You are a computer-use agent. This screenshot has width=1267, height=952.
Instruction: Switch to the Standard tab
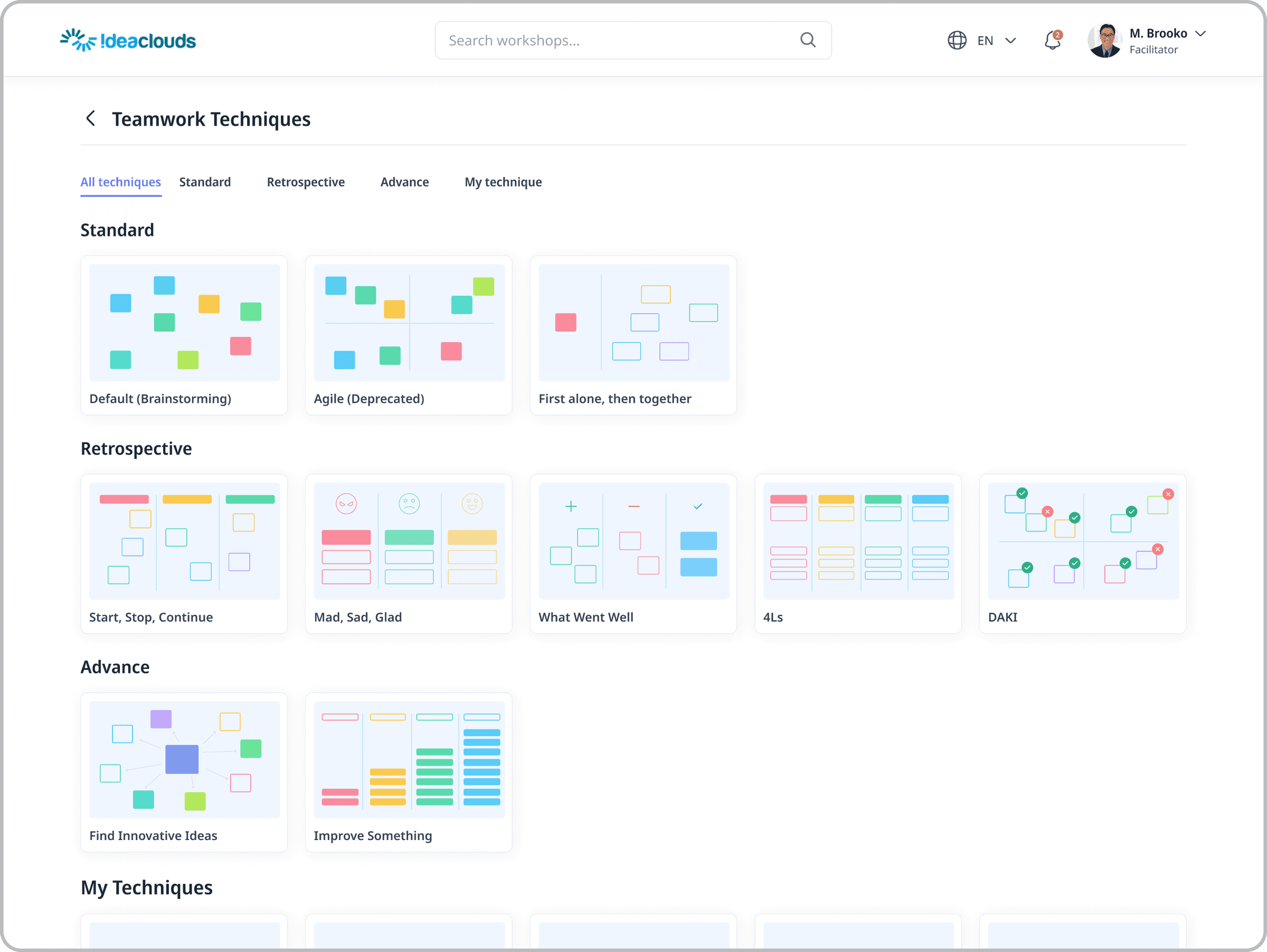point(205,182)
